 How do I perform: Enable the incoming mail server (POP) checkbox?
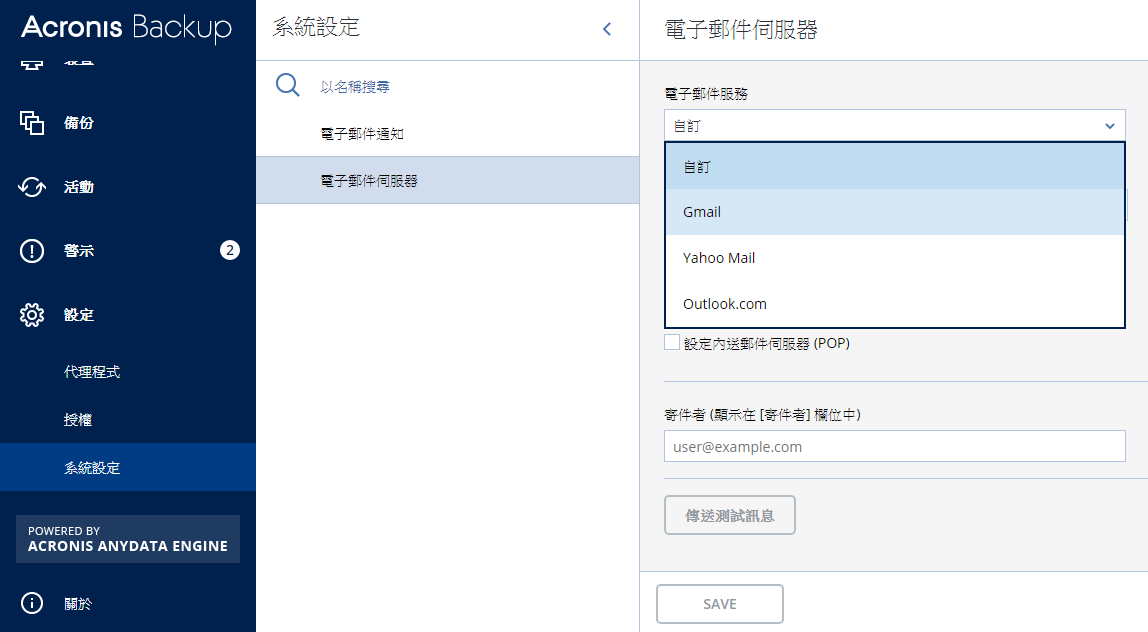(671, 342)
